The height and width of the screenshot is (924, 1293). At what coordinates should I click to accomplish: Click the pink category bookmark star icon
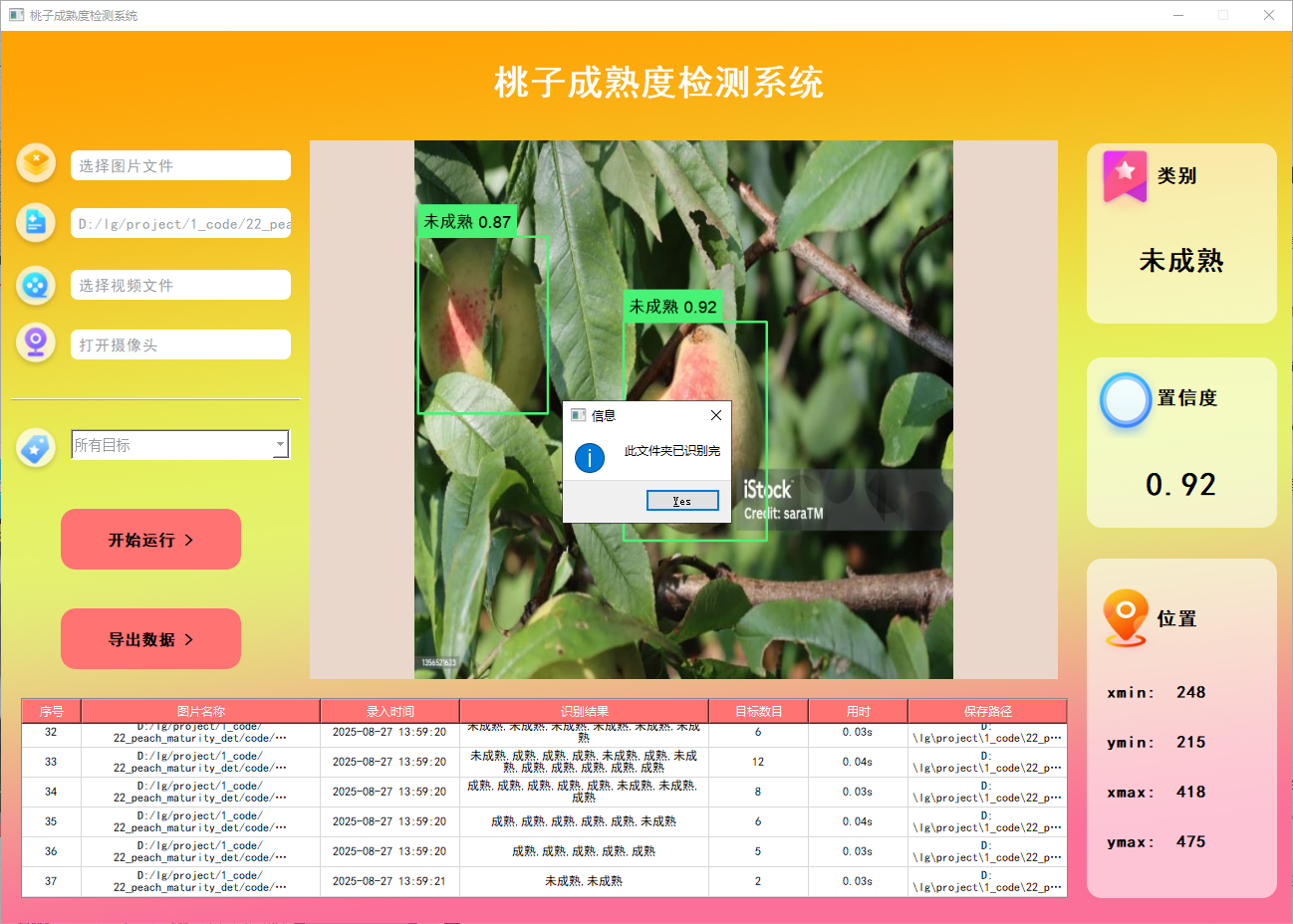click(1125, 176)
